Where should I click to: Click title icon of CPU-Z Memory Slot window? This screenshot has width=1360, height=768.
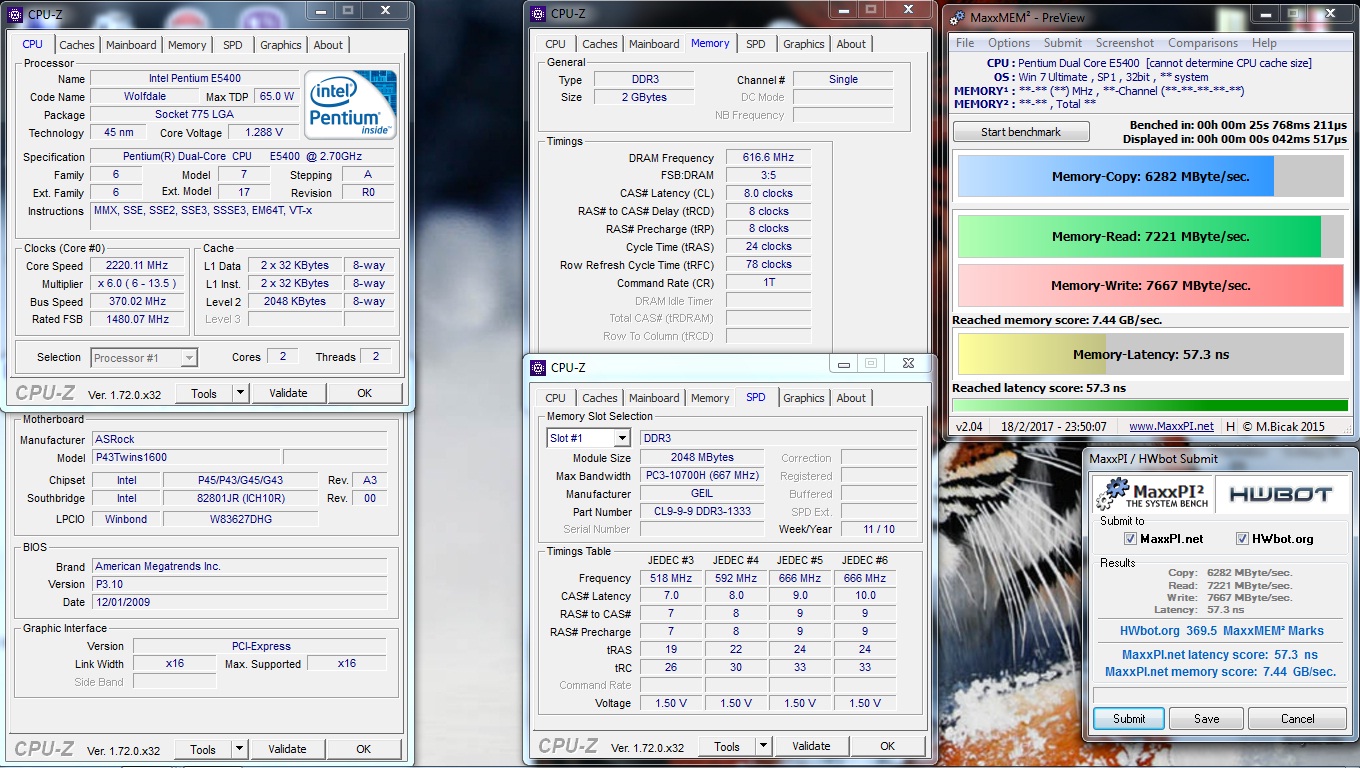(x=537, y=368)
